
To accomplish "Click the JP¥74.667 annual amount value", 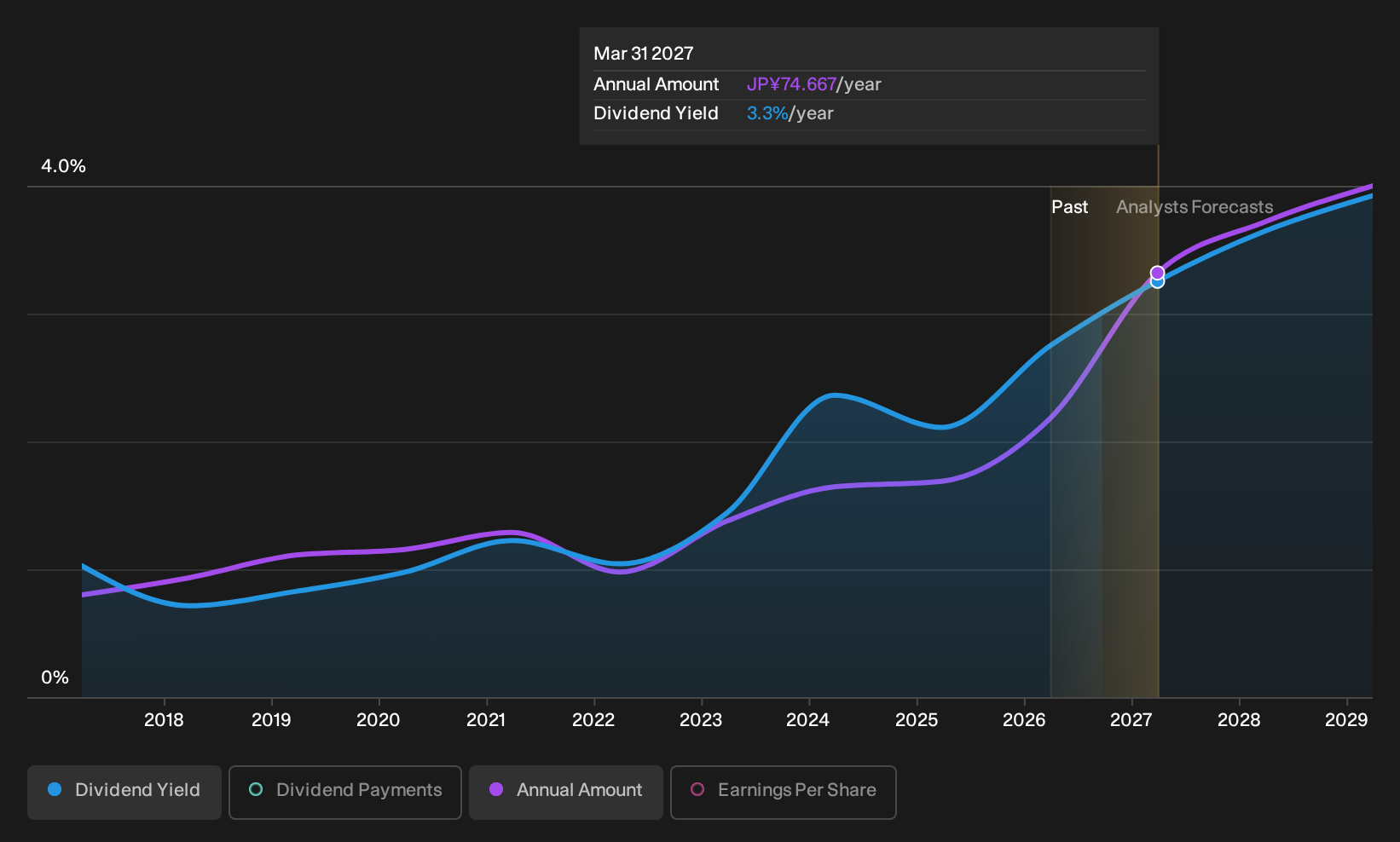I will (791, 84).
